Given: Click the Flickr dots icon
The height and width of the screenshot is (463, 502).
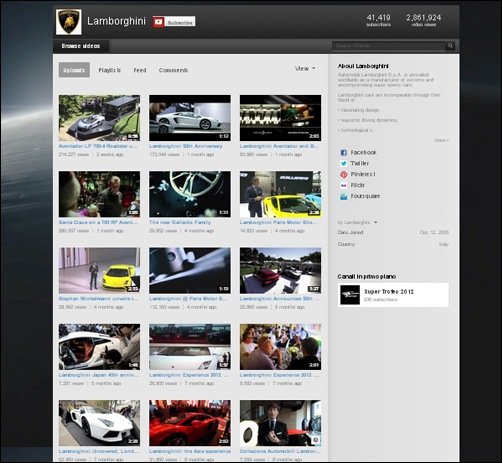Looking at the screenshot, I should (343, 185).
